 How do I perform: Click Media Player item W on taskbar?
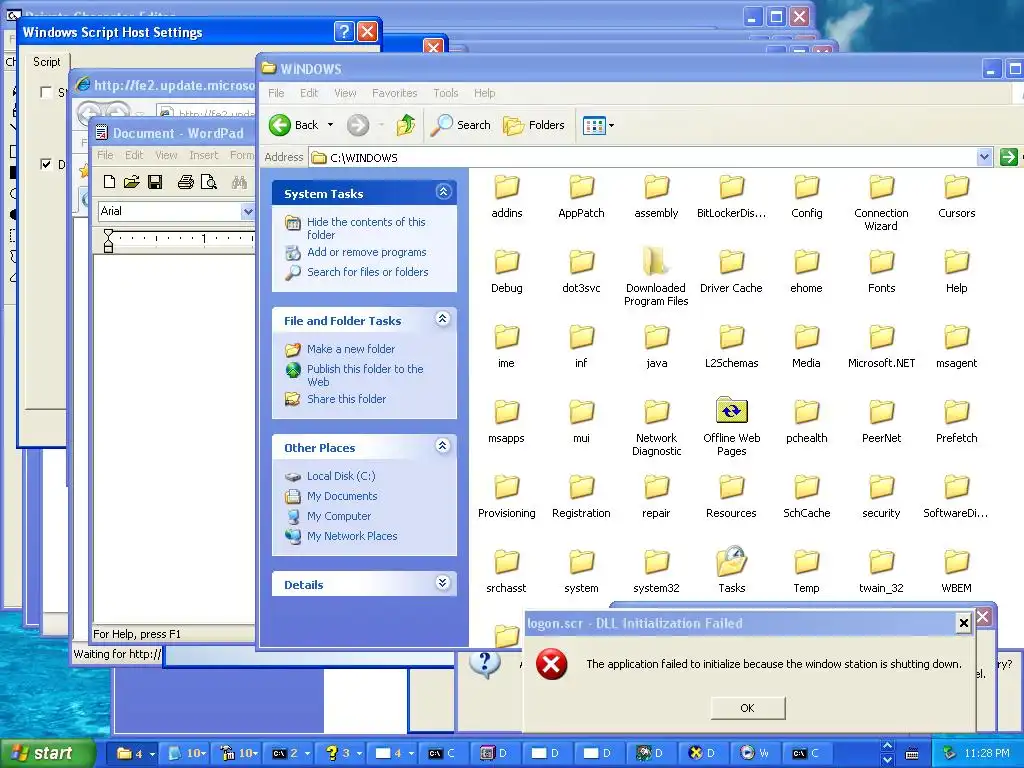point(755,753)
